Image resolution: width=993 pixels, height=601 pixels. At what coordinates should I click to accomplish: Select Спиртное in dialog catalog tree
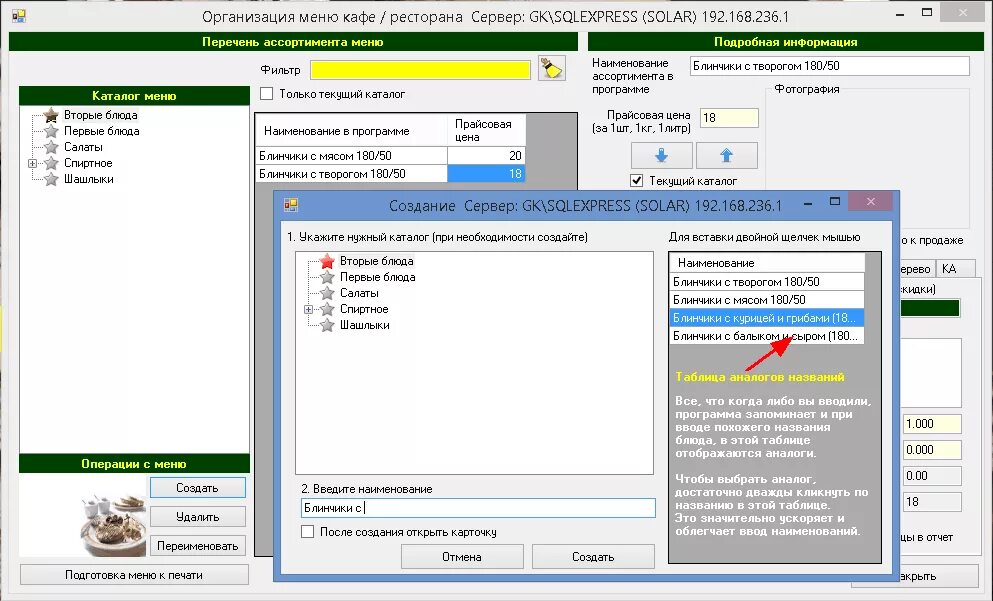click(x=364, y=309)
